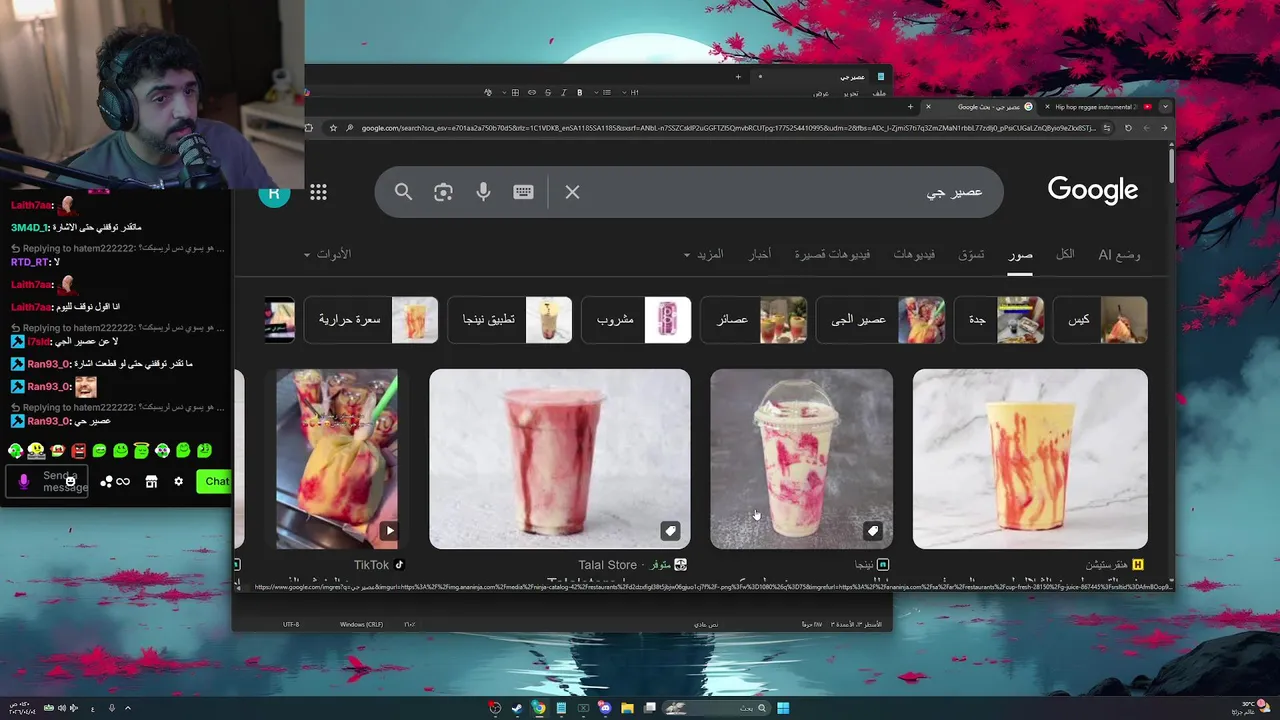Select the سعرة حرارية suggestion chip
This screenshot has height=720, width=1280.
tap(371, 320)
